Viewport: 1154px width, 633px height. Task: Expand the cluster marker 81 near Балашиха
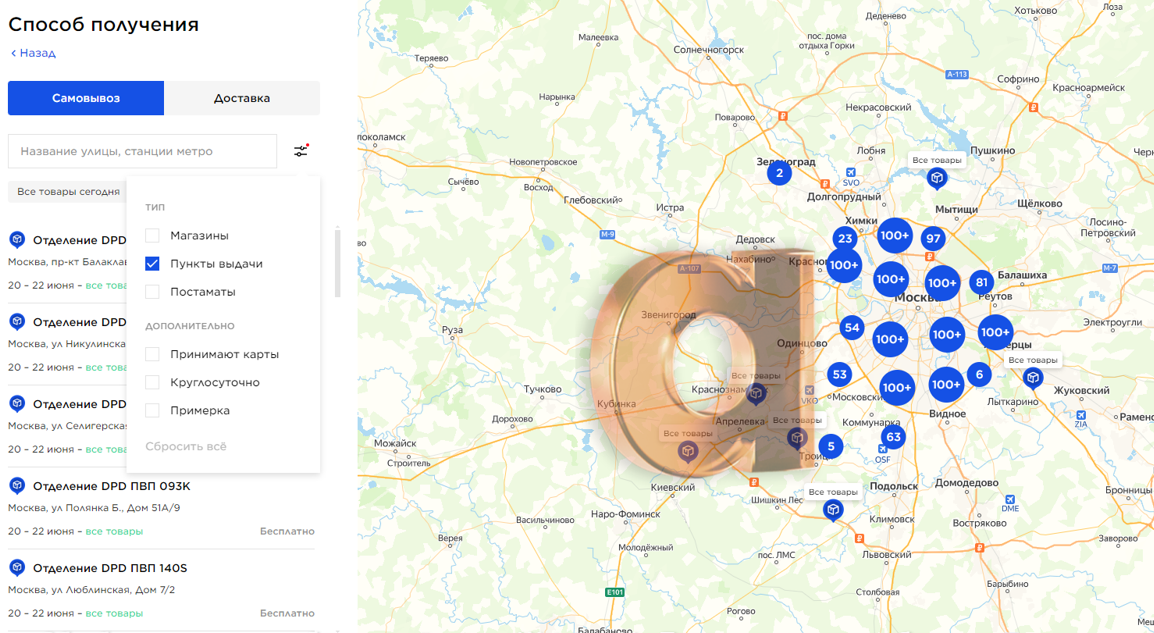[981, 282]
